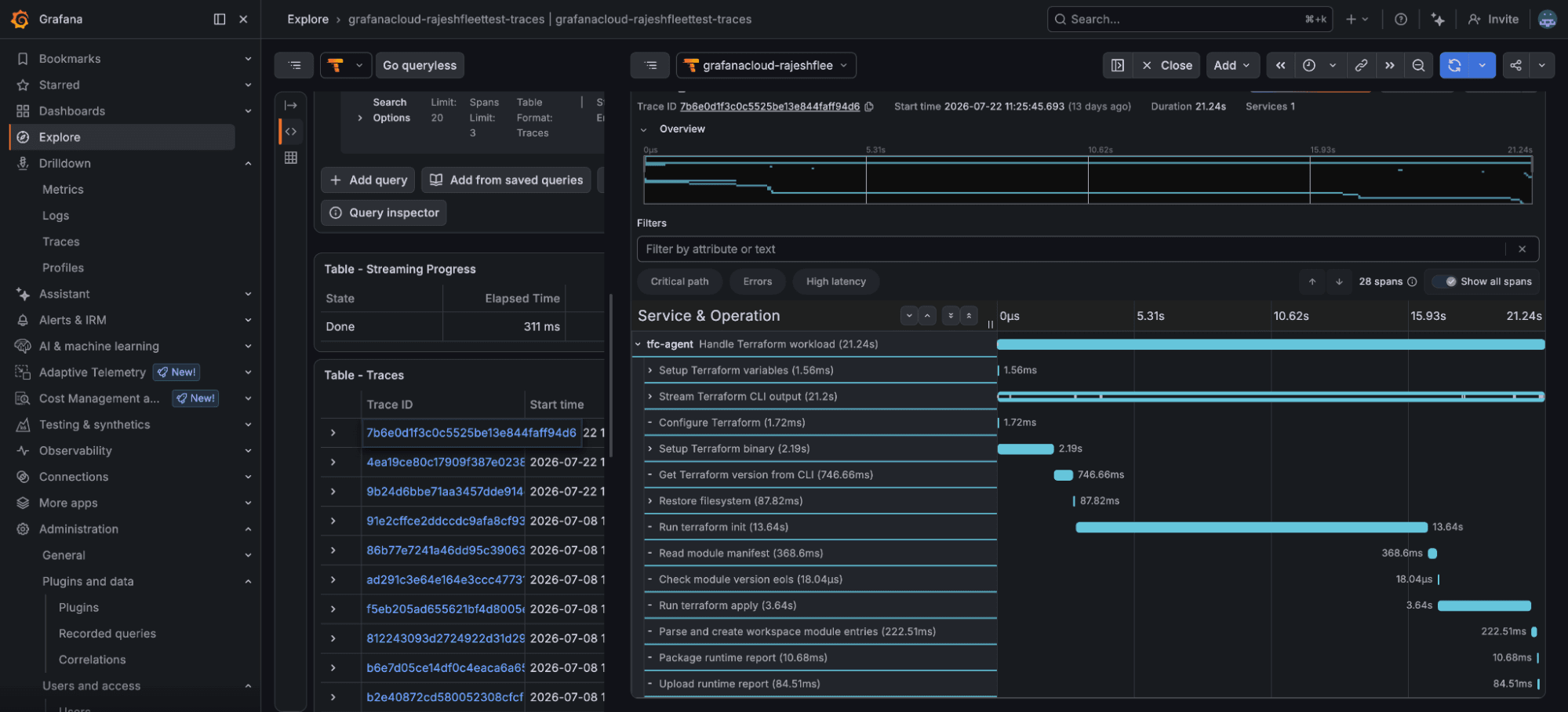This screenshot has height=712, width=1568.
Task: Click the Add query button
Action: point(369,180)
